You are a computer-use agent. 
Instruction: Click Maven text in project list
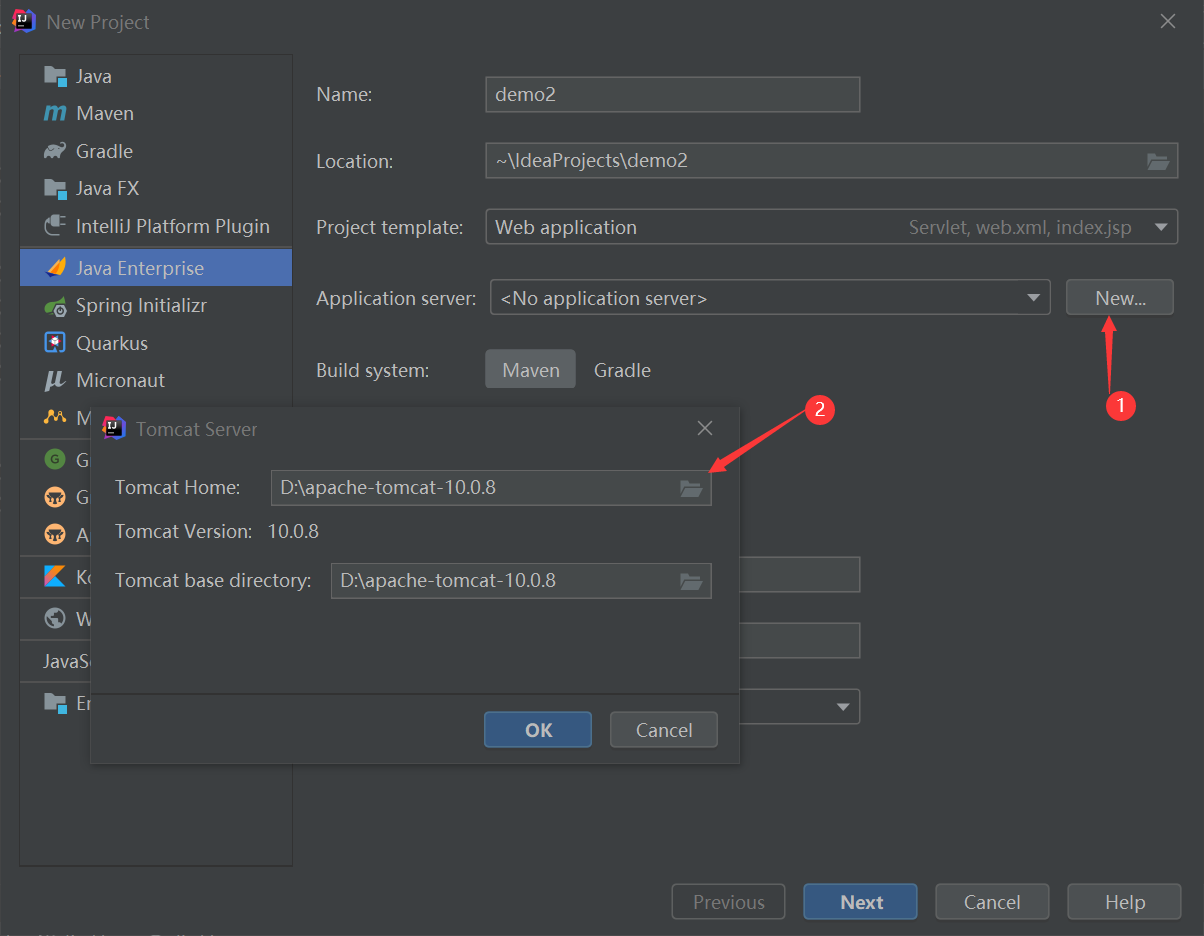[x=105, y=114]
